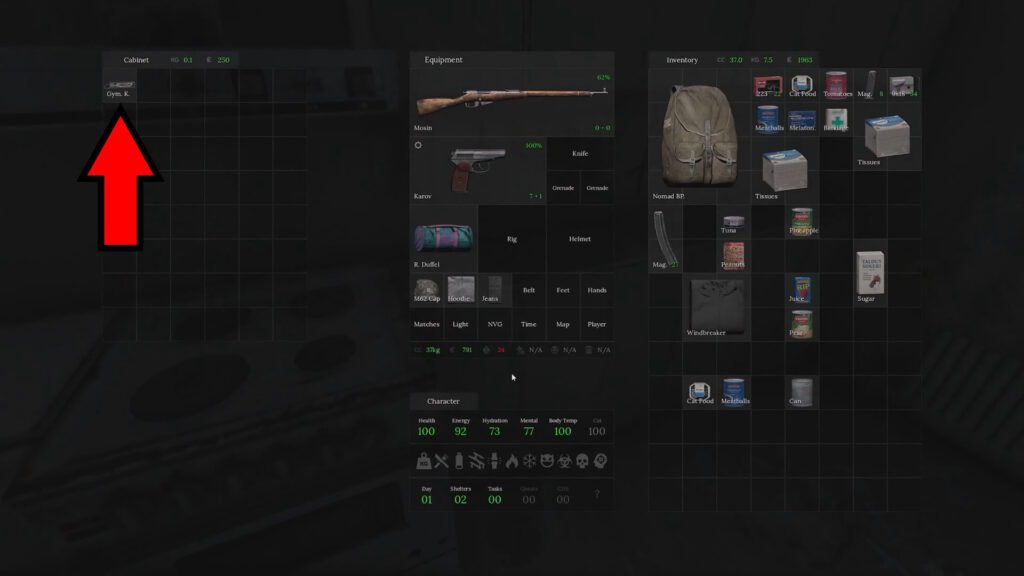Image resolution: width=1024 pixels, height=576 pixels.
Task: Click the dehydration bottle status icon
Action: click(x=459, y=461)
